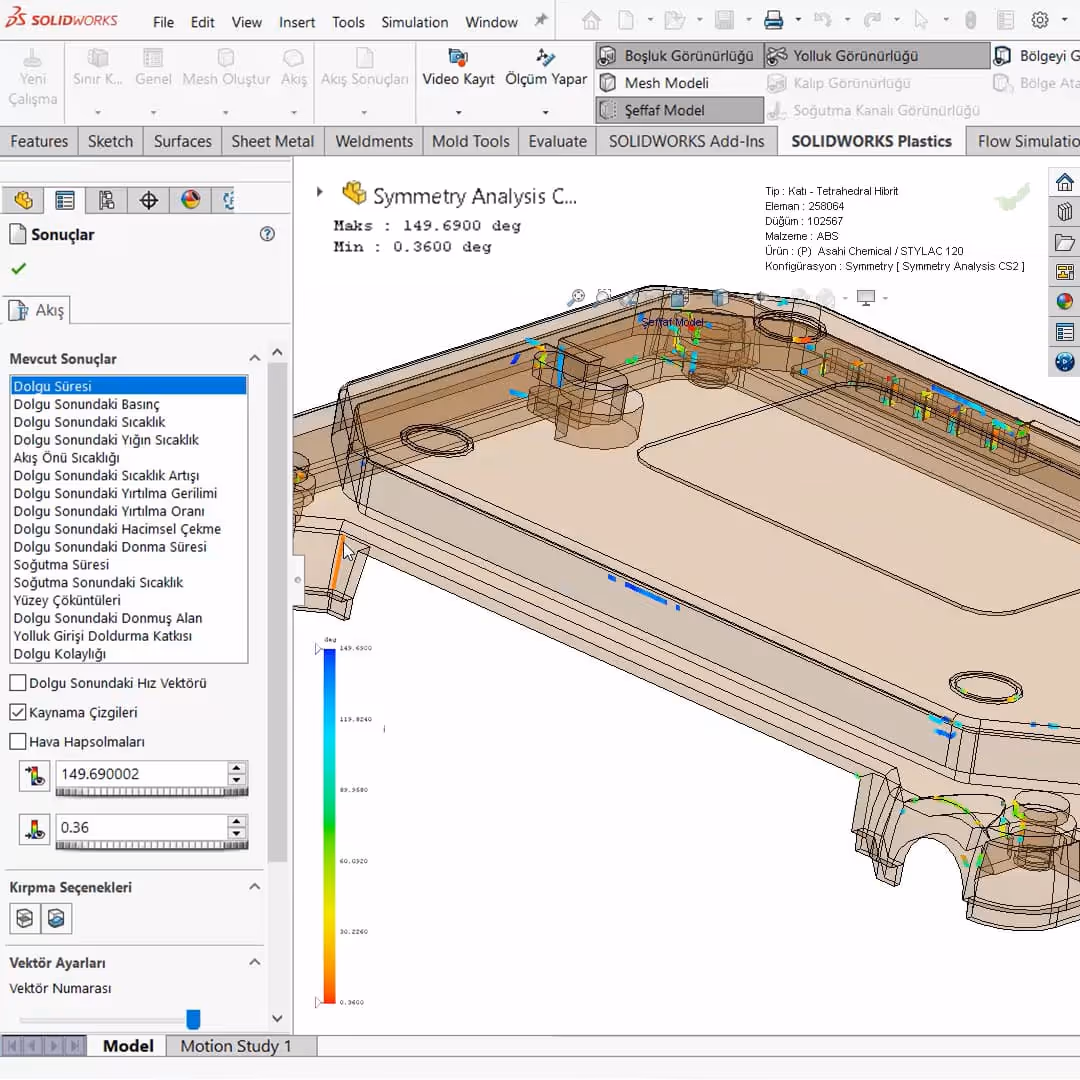Switch to the PropertyManager list icon tab

tap(65, 200)
